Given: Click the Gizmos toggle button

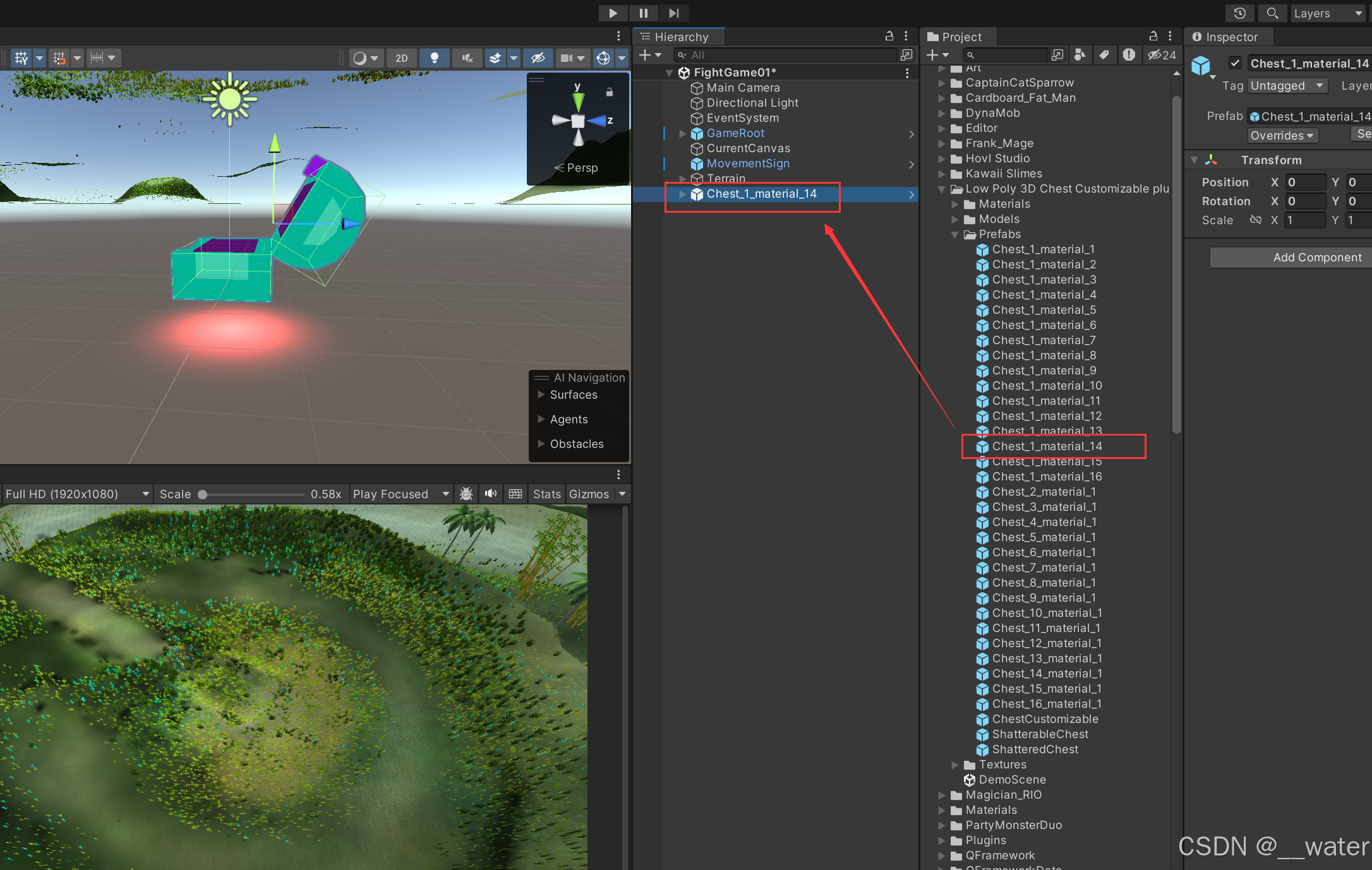Looking at the screenshot, I should [589, 494].
